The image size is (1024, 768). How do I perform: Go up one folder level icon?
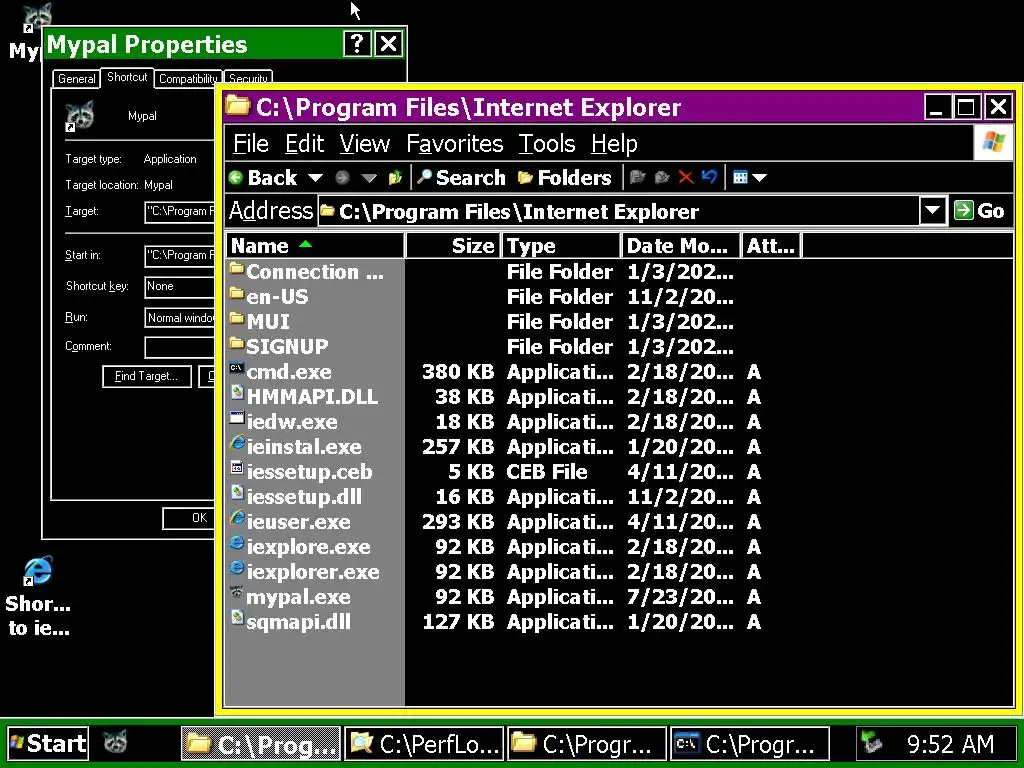point(395,178)
